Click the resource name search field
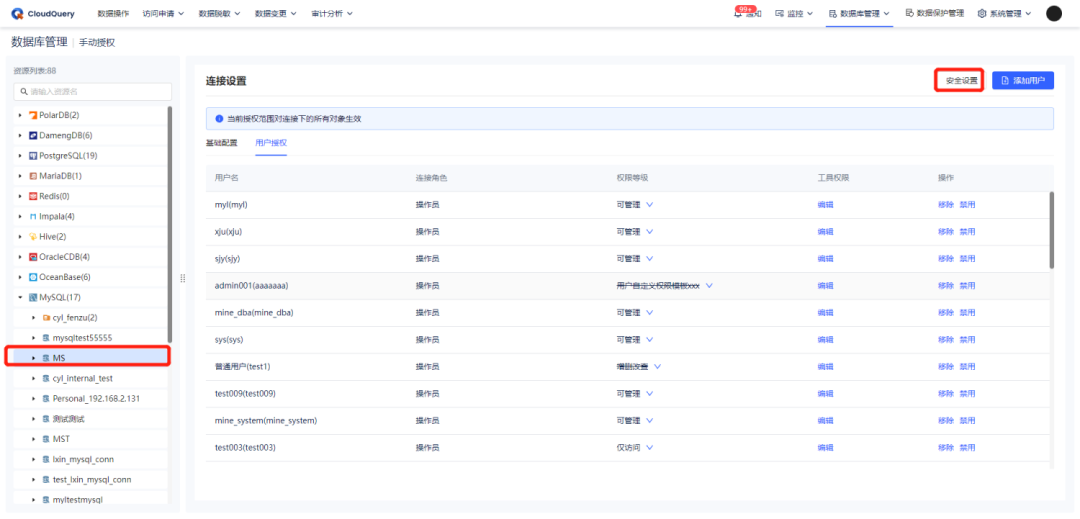This screenshot has height=519, width=1080. pos(93,92)
